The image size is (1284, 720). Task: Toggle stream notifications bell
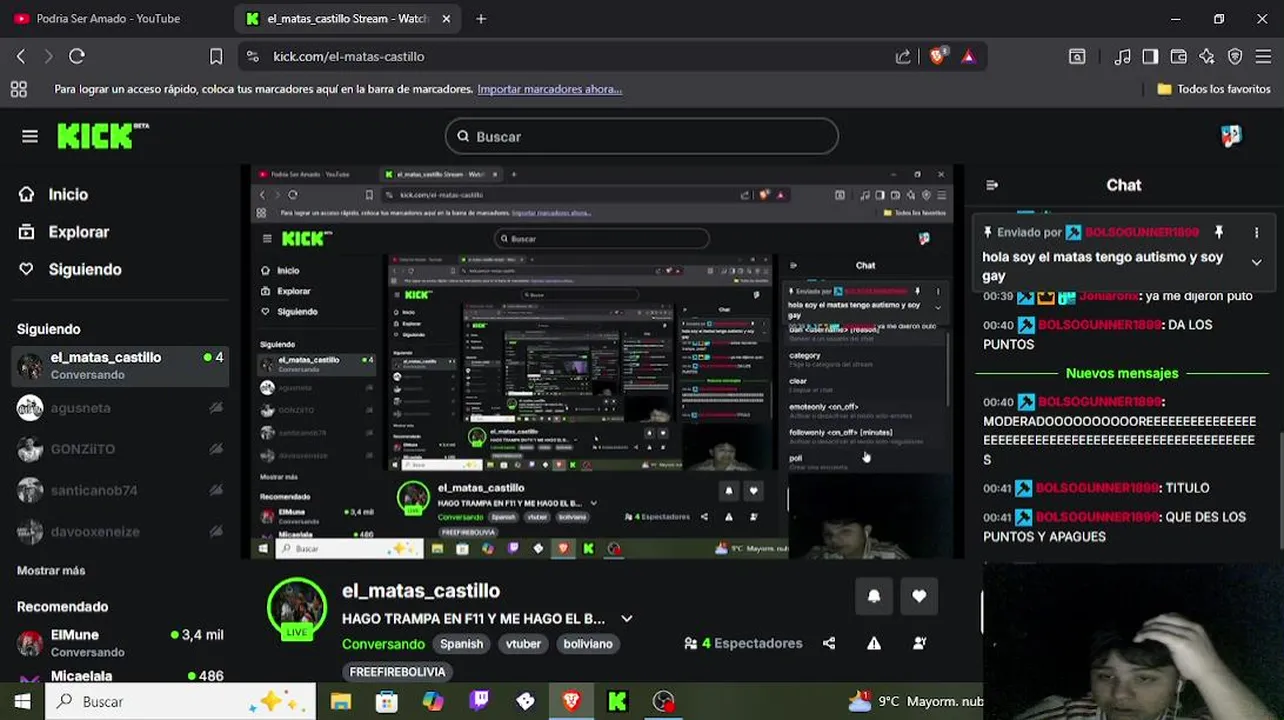click(x=874, y=597)
